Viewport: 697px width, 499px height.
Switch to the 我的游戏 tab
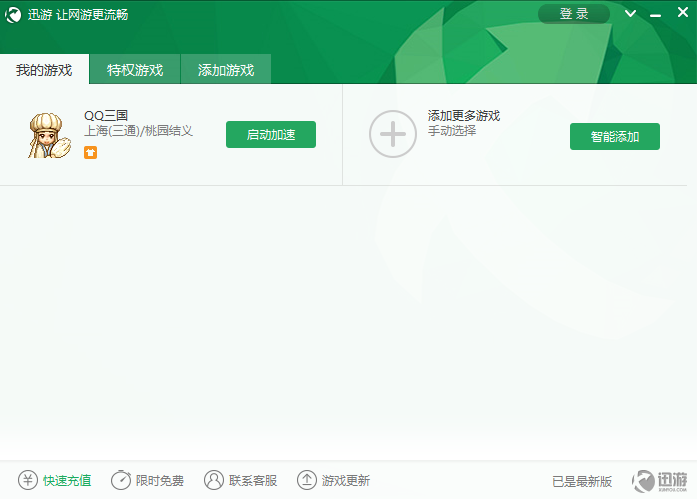tap(44, 69)
